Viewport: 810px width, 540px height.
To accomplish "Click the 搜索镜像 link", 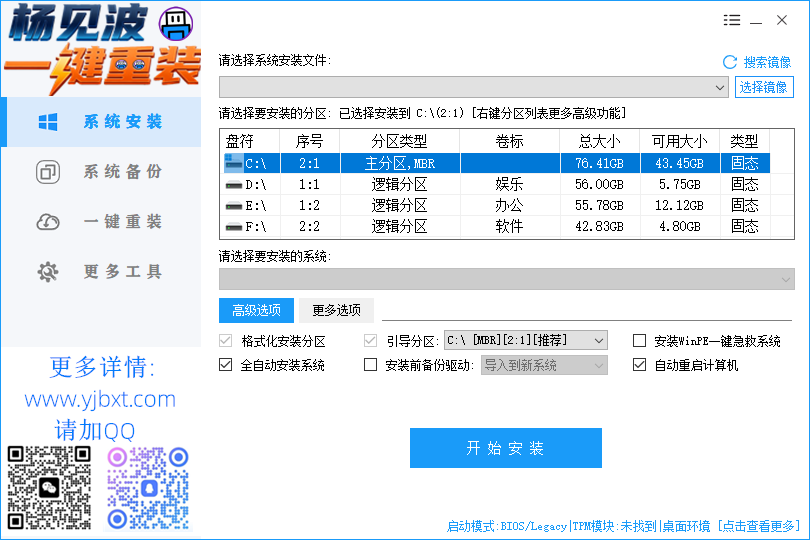I will (767, 63).
